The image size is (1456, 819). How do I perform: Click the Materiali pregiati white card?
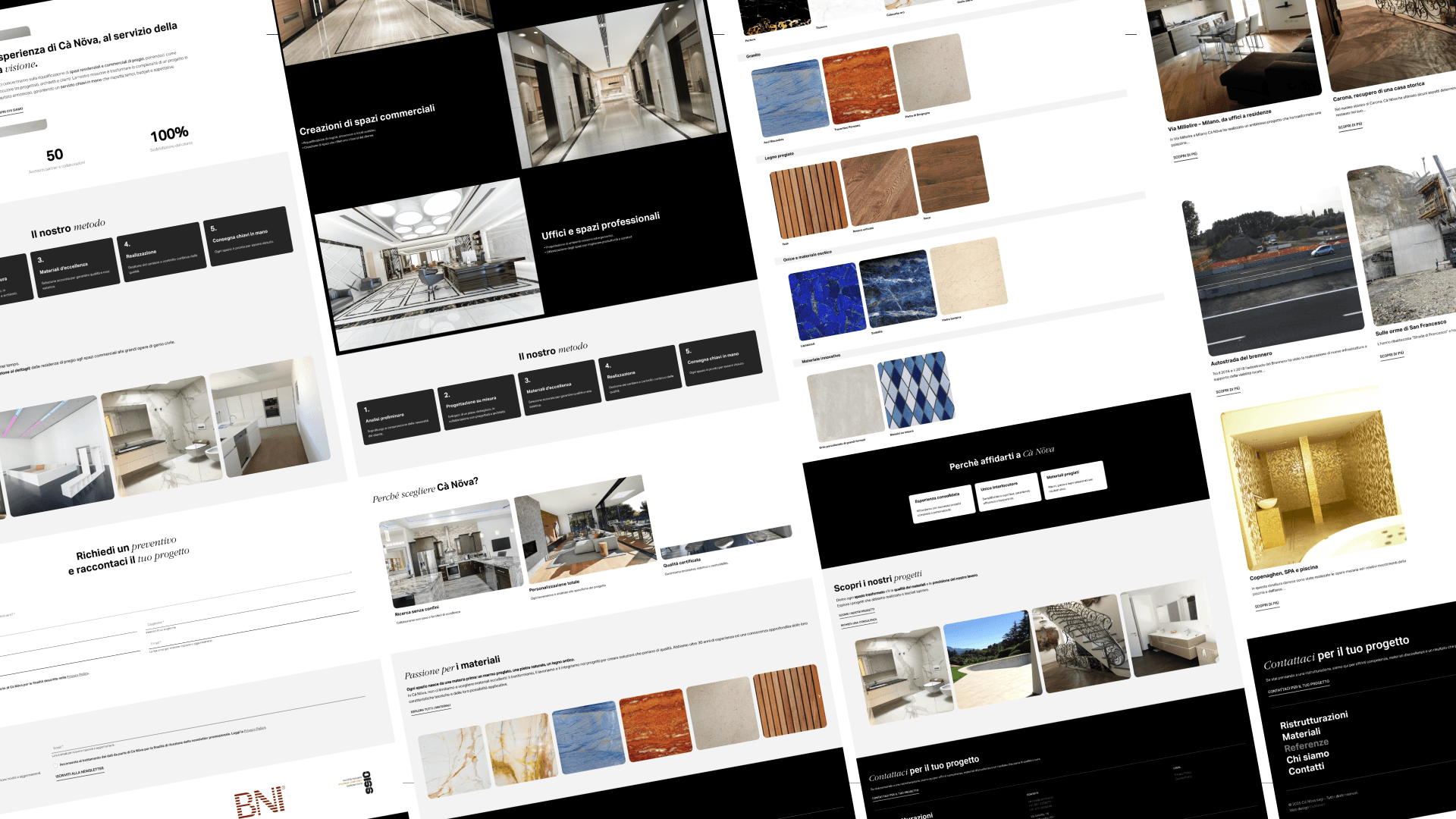[1072, 481]
